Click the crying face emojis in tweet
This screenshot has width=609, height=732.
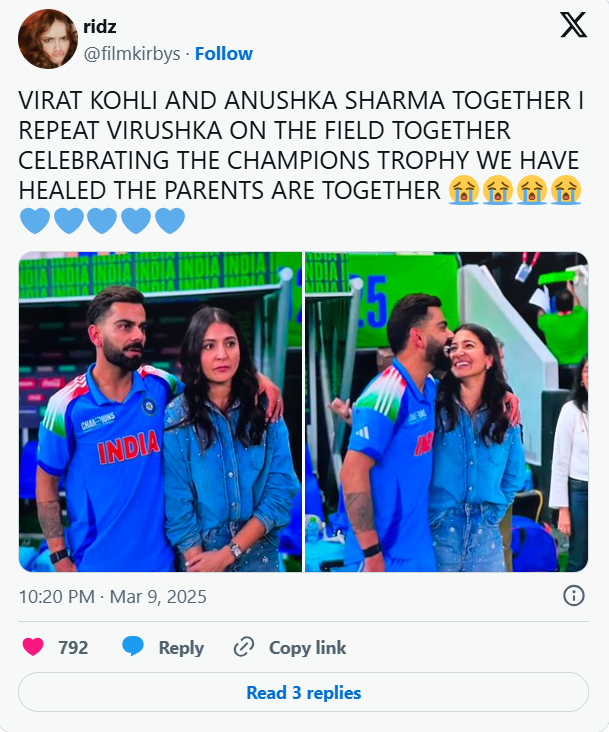click(x=515, y=190)
